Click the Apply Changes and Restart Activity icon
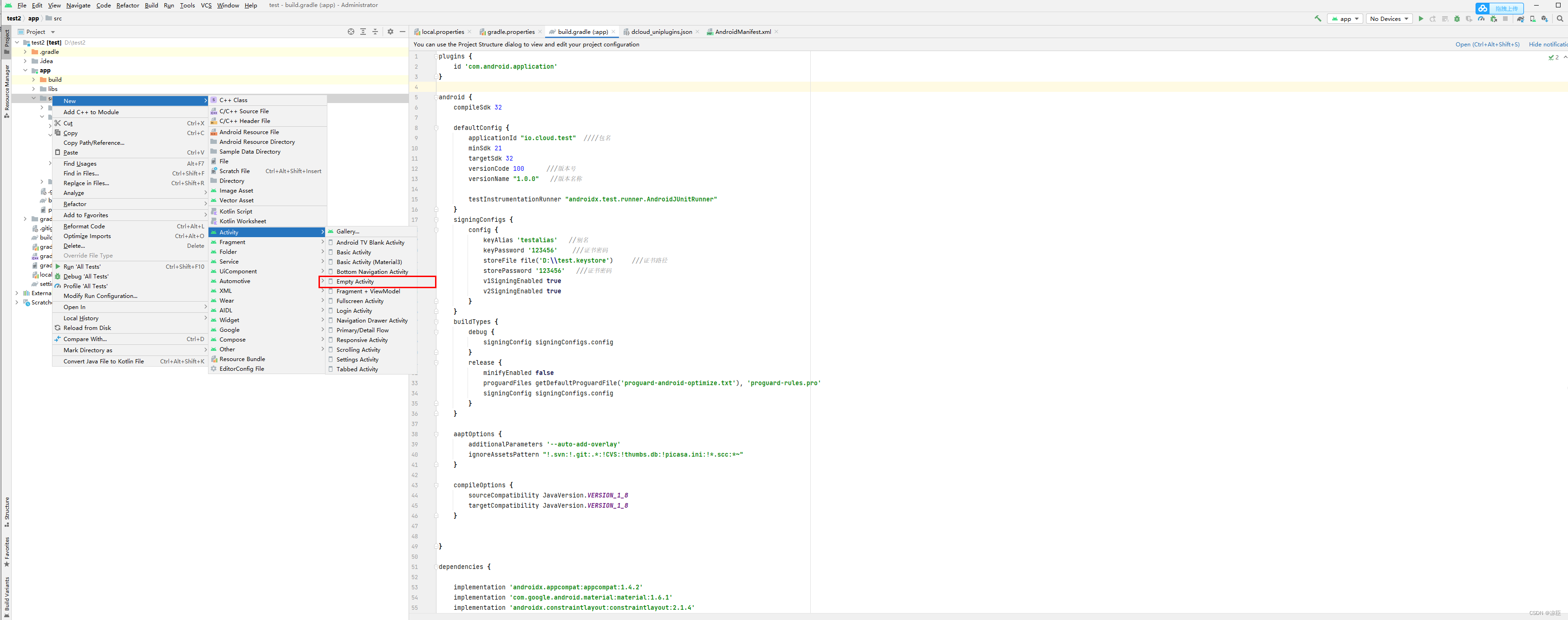 (1433, 19)
